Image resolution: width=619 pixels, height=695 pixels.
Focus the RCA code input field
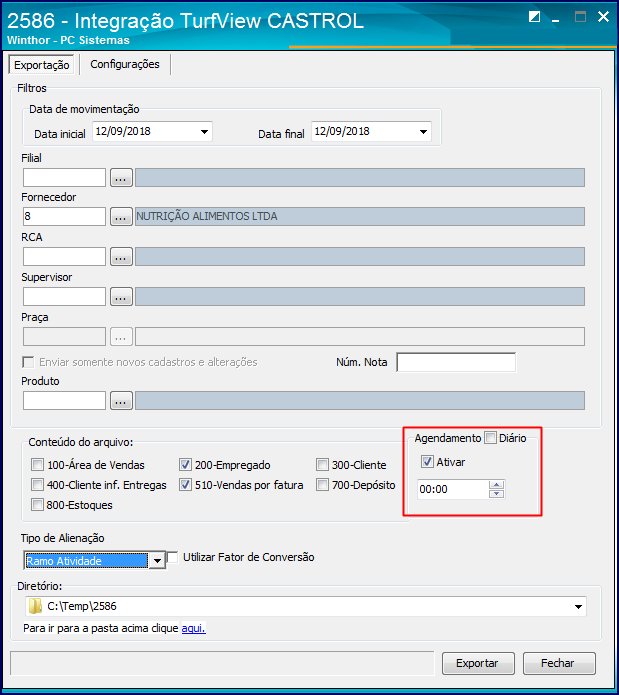[x=64, y=257]
